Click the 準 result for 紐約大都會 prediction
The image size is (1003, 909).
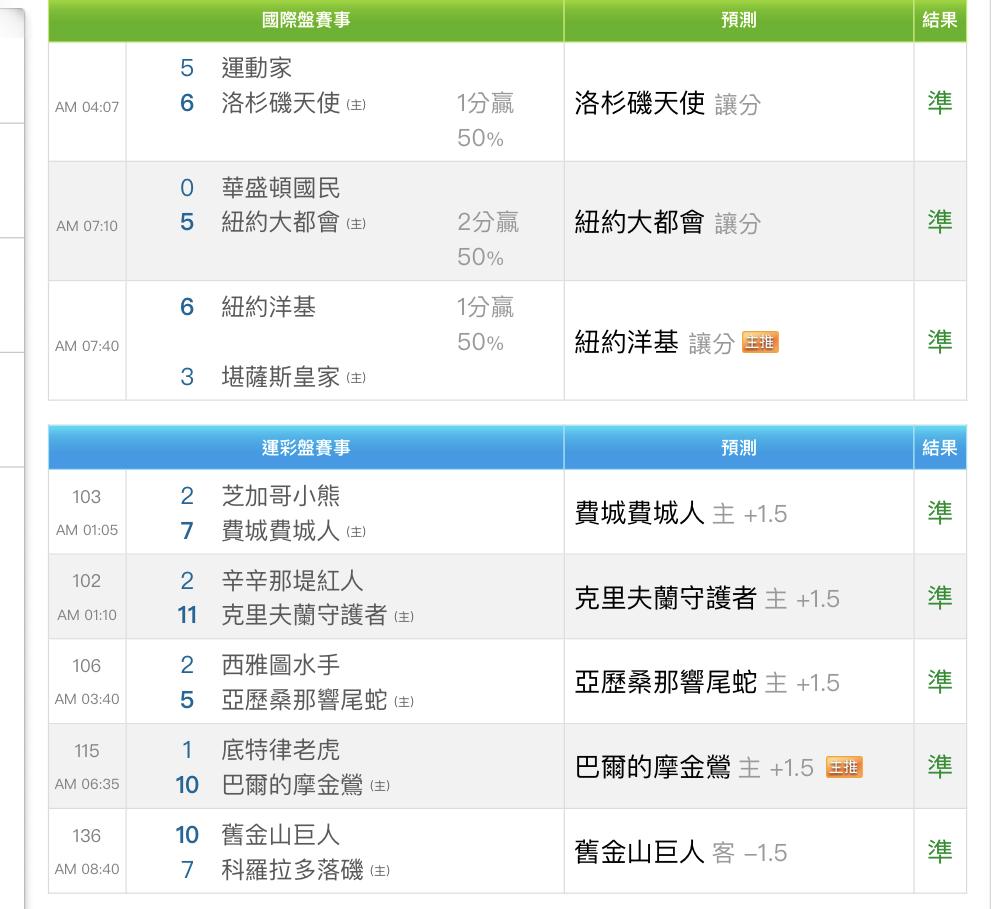[940, 221]
